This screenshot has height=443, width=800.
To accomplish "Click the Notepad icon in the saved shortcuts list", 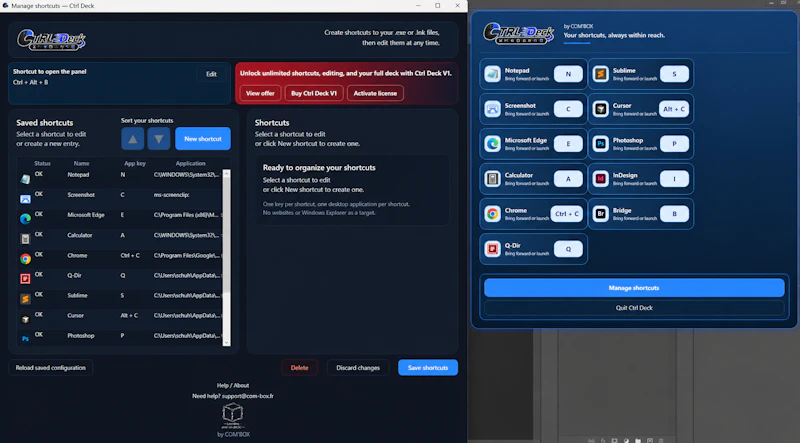I will click(x=25, y=179).
